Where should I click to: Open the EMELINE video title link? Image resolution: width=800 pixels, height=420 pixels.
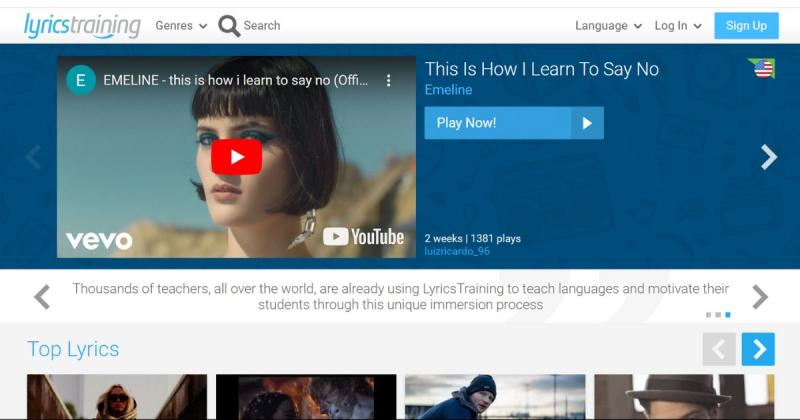(x=235, y=80)
